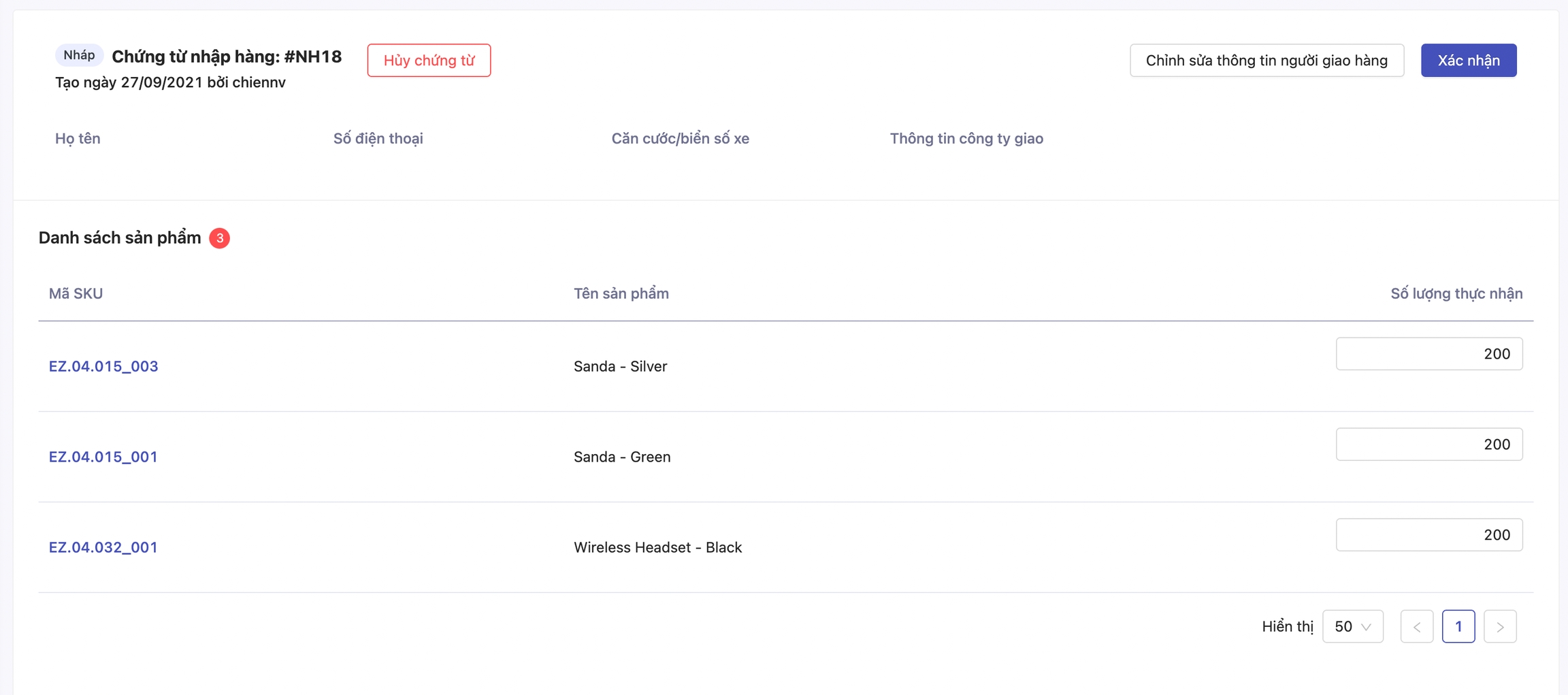
Task: Focus quantity field for Sanda - Silver
Action: click(1428, 354)
